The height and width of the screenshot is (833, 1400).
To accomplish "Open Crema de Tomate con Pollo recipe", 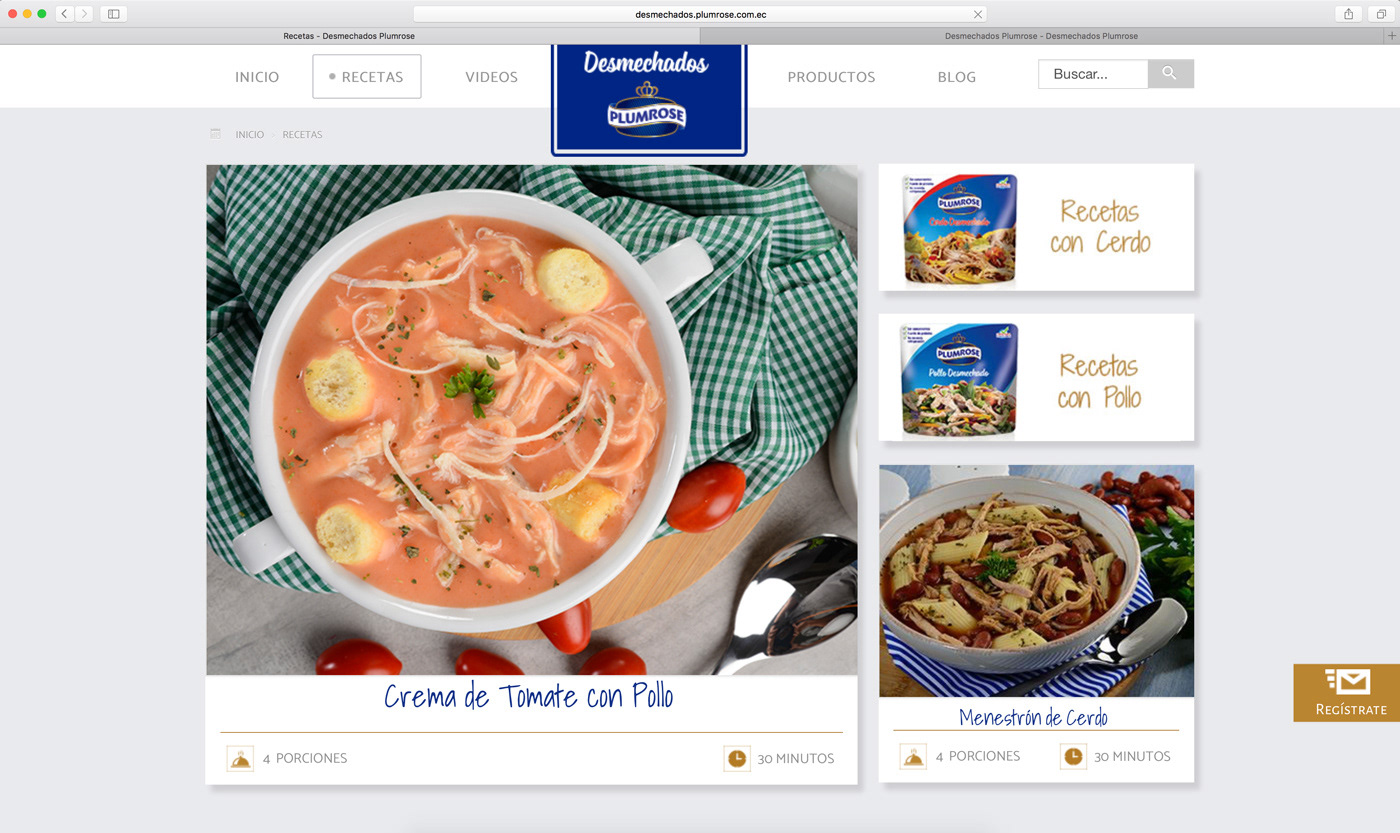I will pos(529,696).
